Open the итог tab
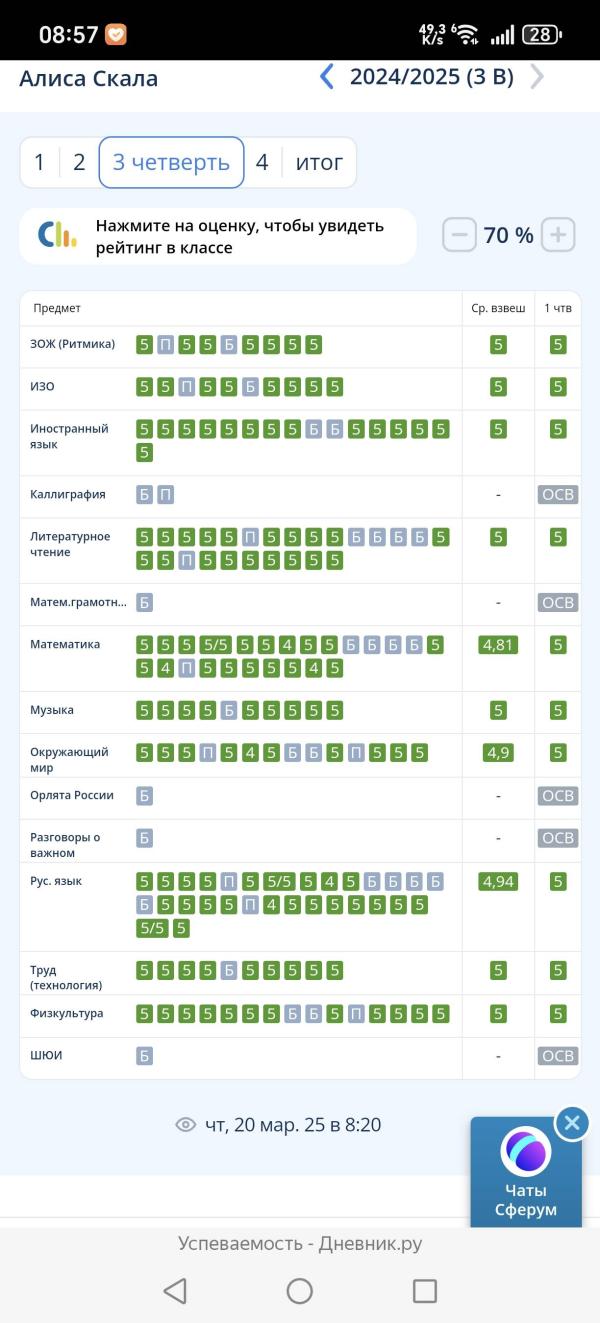Viewport: 600px width, 1323px height. [319, 162]
